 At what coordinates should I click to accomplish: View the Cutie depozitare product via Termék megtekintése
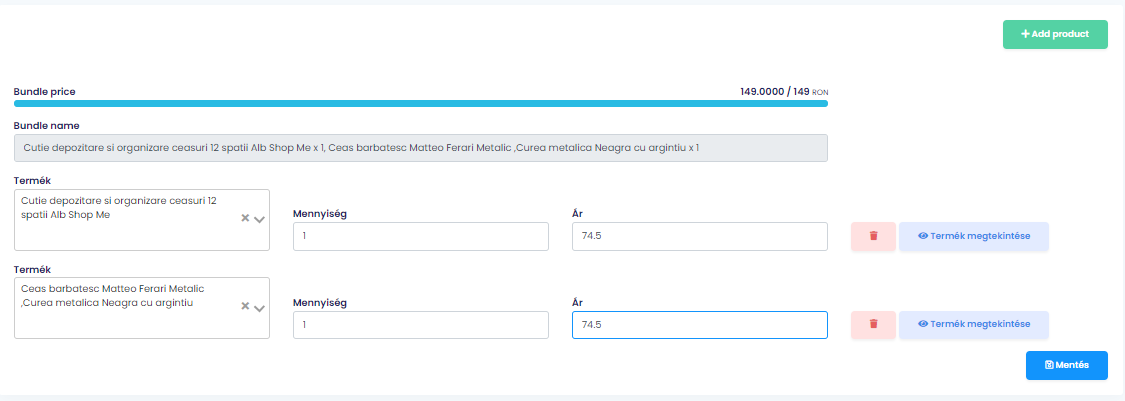[974, 236]
